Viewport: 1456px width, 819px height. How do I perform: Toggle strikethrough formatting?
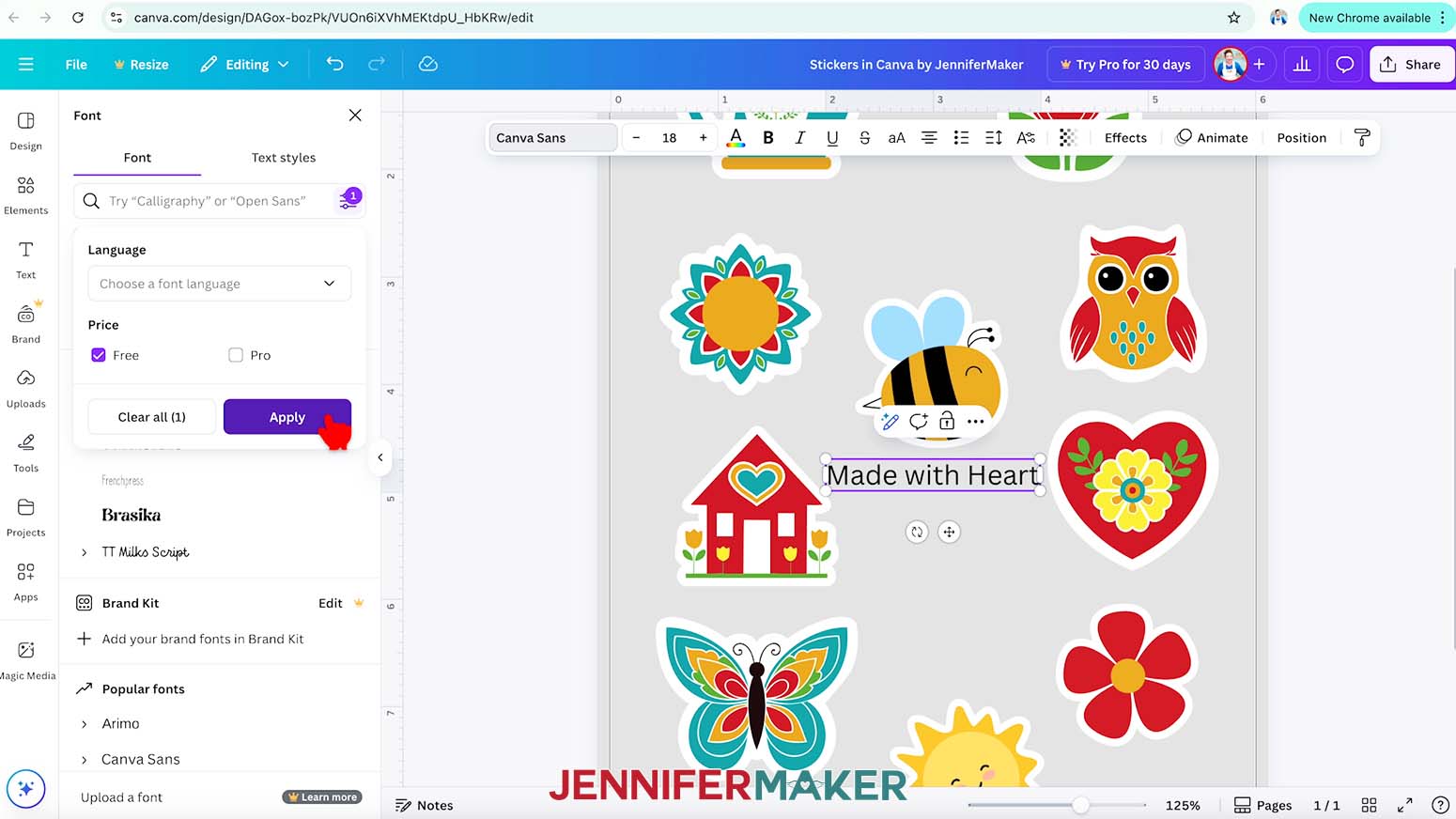[864, 138]
